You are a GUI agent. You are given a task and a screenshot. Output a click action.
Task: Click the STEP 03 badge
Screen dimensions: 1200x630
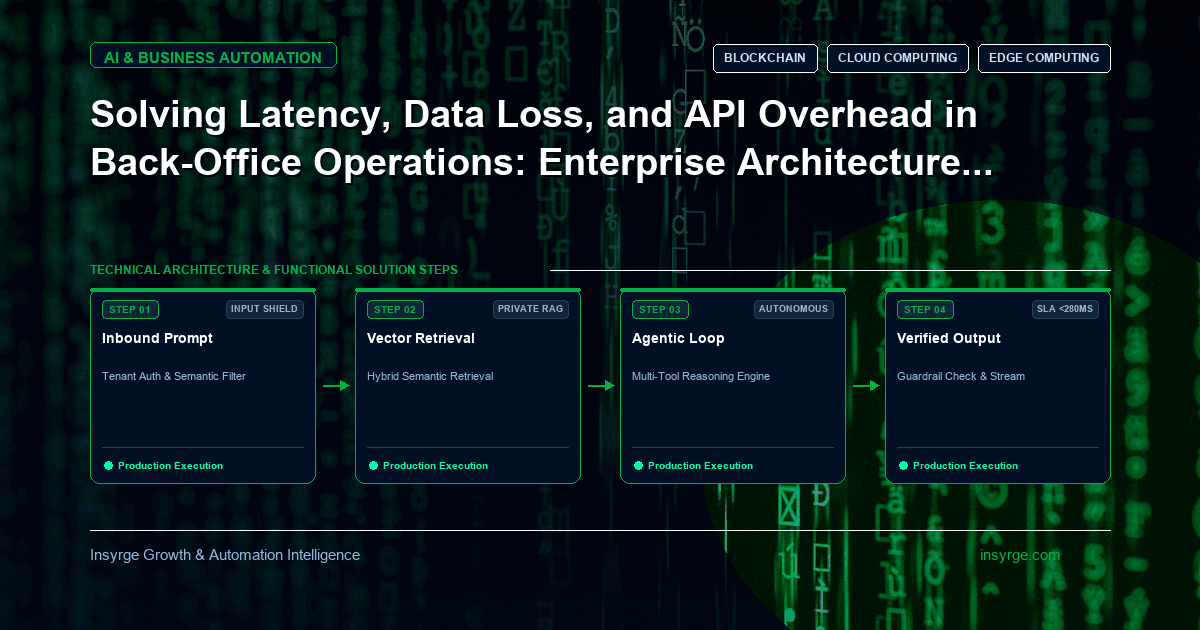tap(660, 310)
